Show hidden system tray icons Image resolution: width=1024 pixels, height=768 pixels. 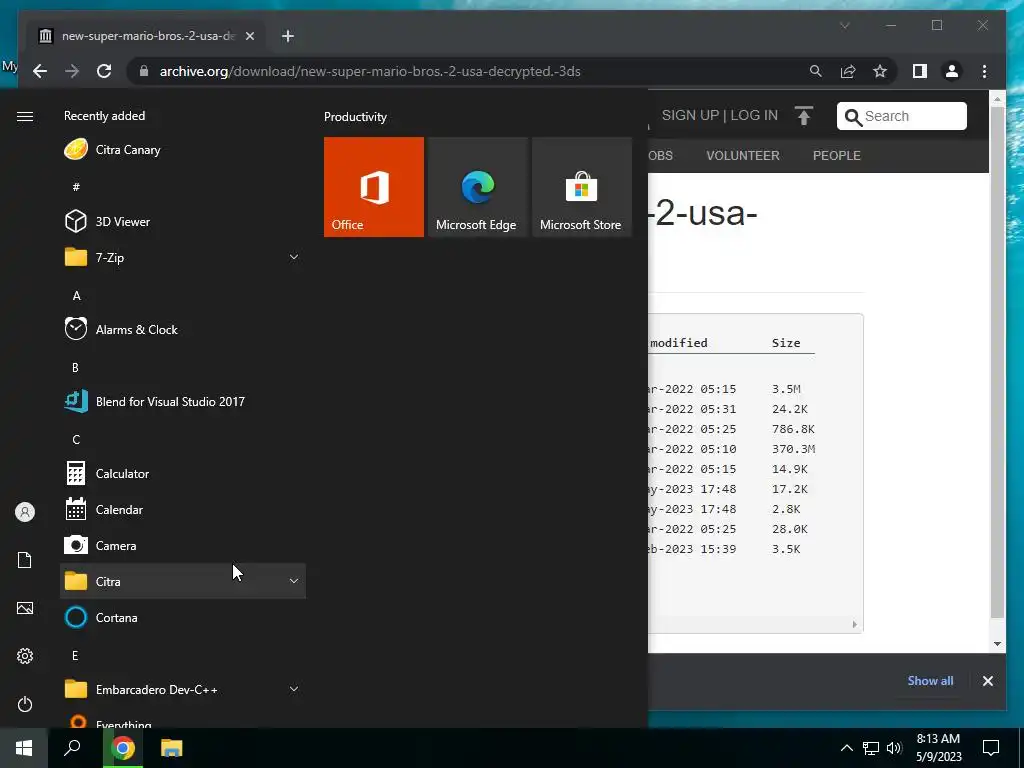tap(846, 748)
